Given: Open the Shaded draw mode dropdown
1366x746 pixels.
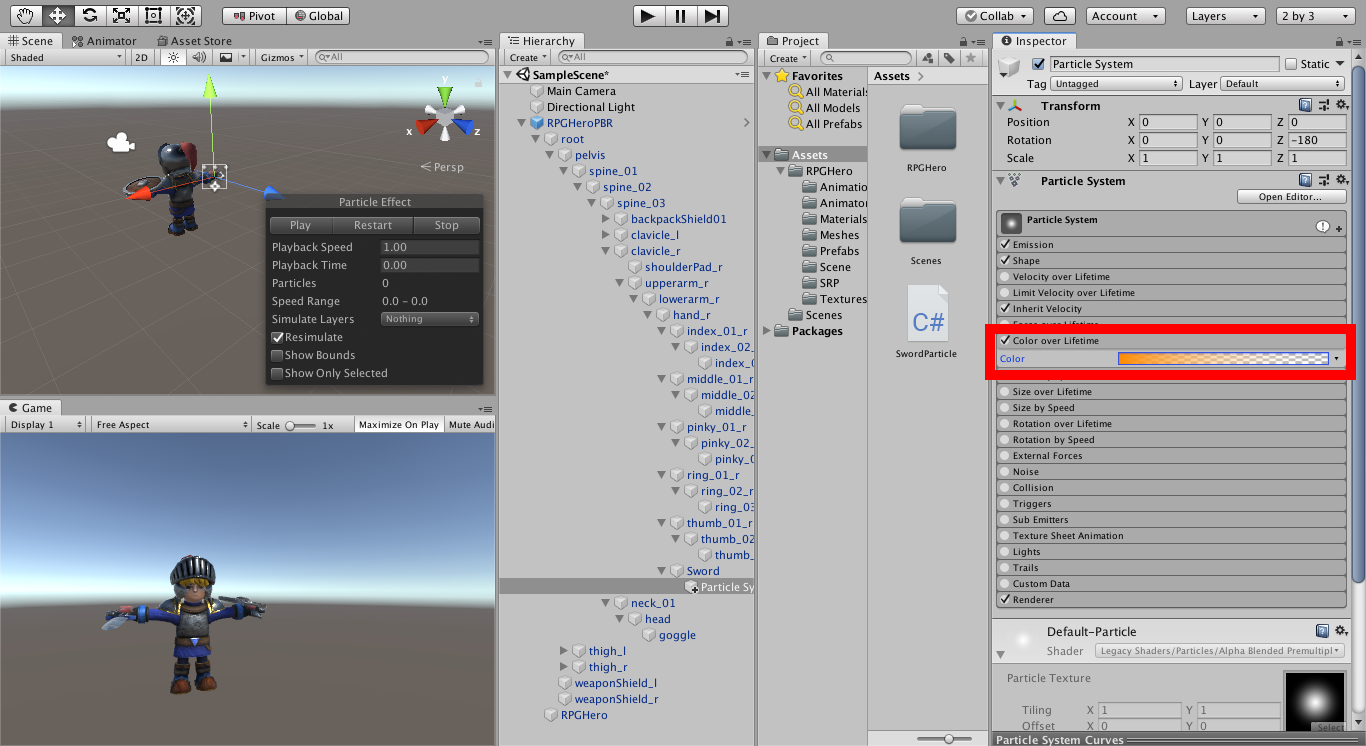Looking at the screenshot, I should click(x=65, y=57).
